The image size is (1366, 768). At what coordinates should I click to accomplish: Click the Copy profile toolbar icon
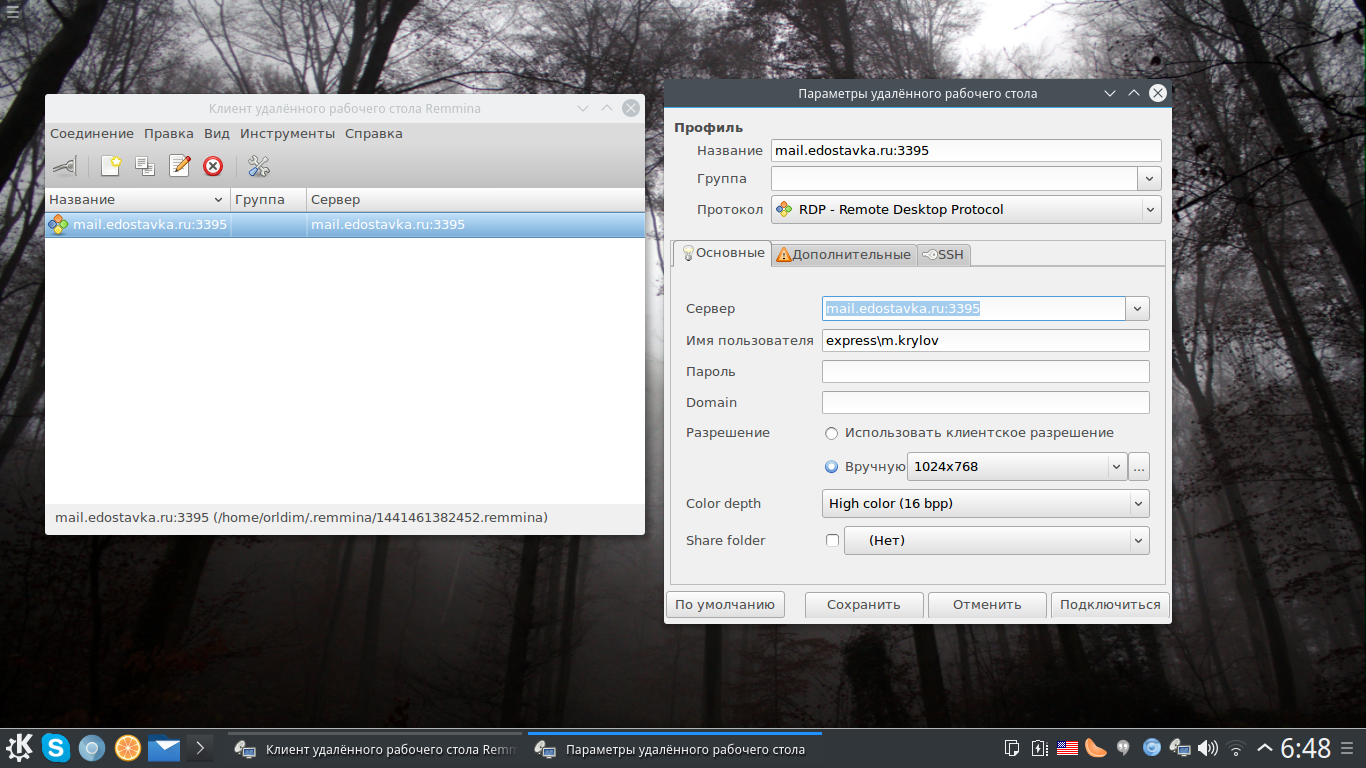tap(145, 166)
